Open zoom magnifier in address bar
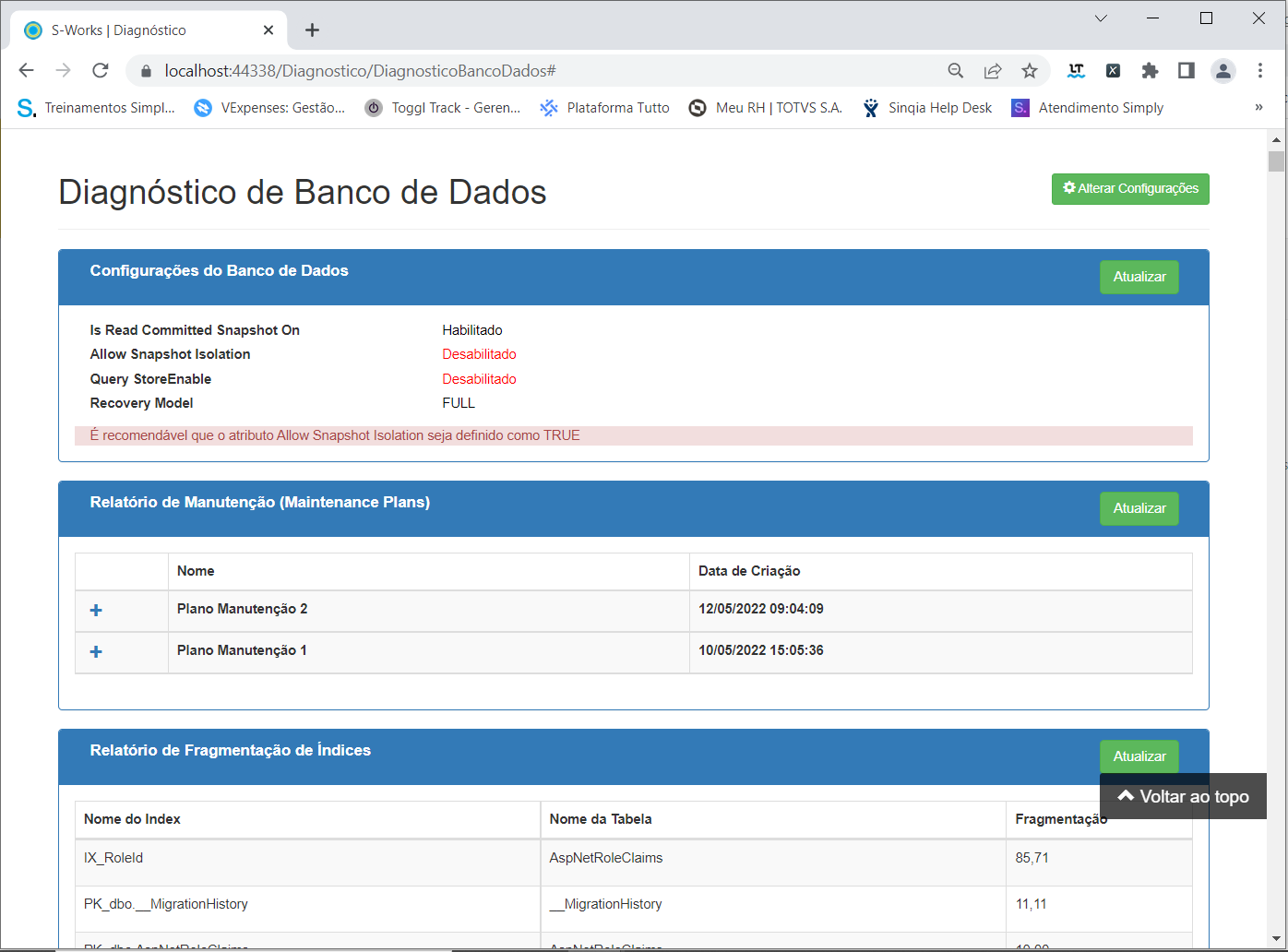1288x952 pixels. (956, 71)
